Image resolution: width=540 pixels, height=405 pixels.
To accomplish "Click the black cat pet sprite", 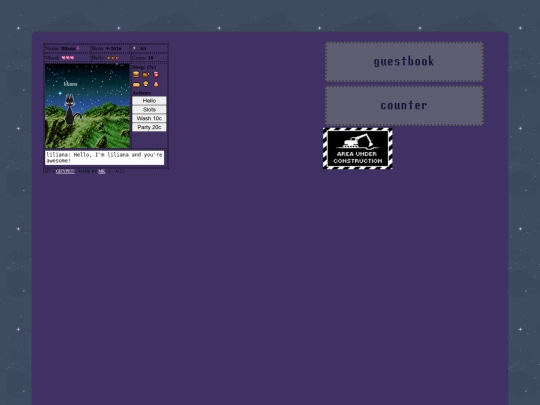I will [71, 110].
